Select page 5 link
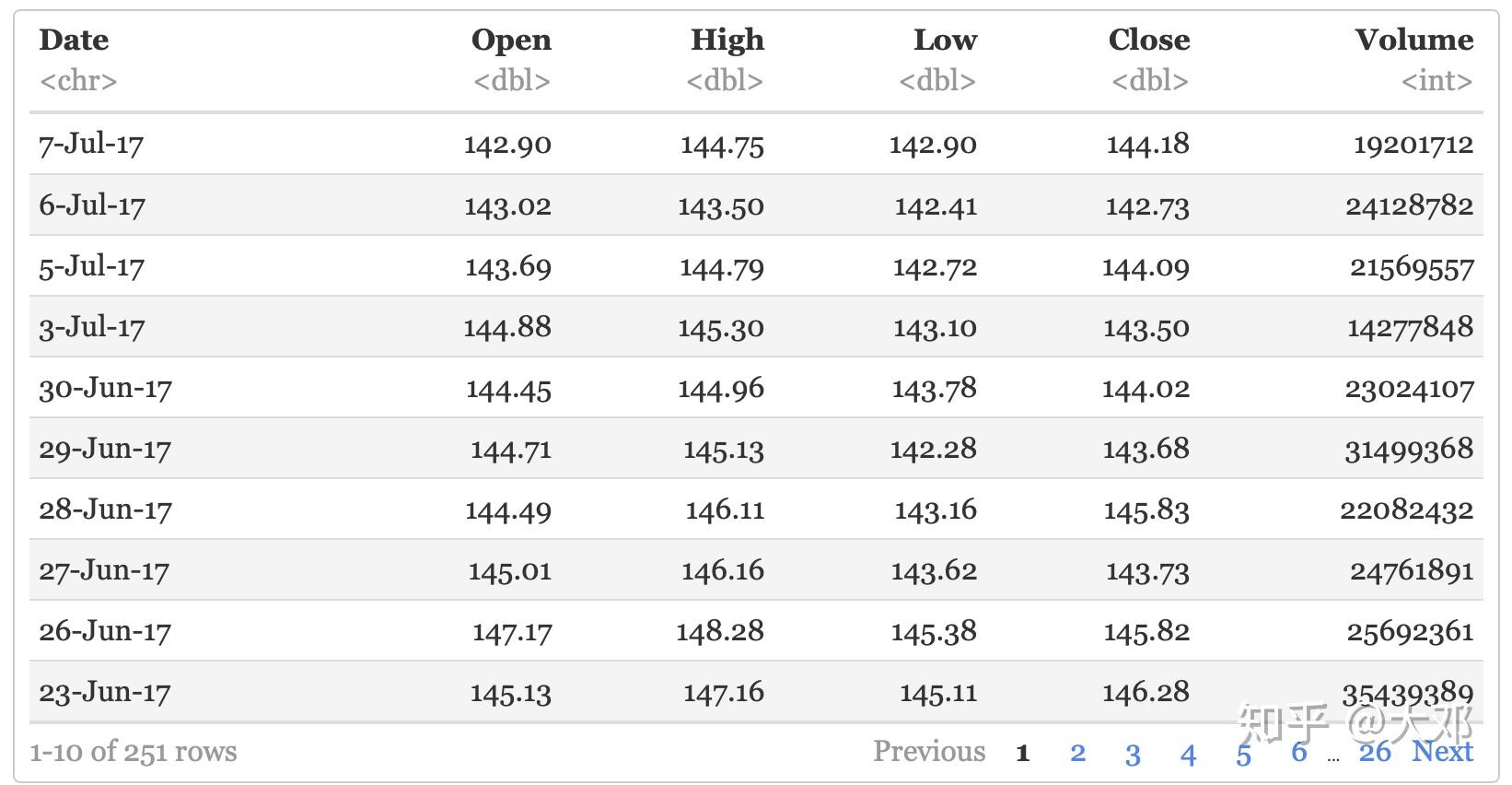The height and width of the screenshot is (785, 1512). [x=1243, y=754]
